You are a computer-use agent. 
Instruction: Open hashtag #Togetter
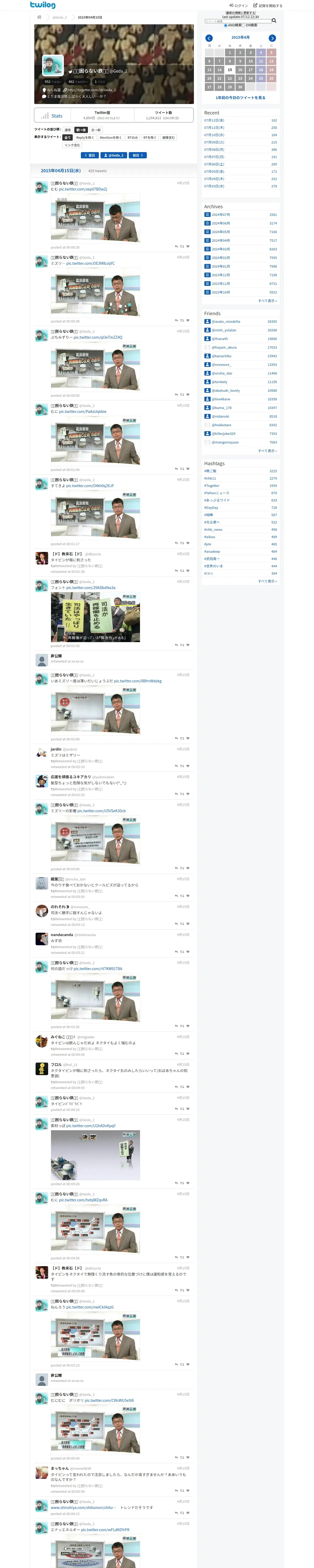pos(212,486)
